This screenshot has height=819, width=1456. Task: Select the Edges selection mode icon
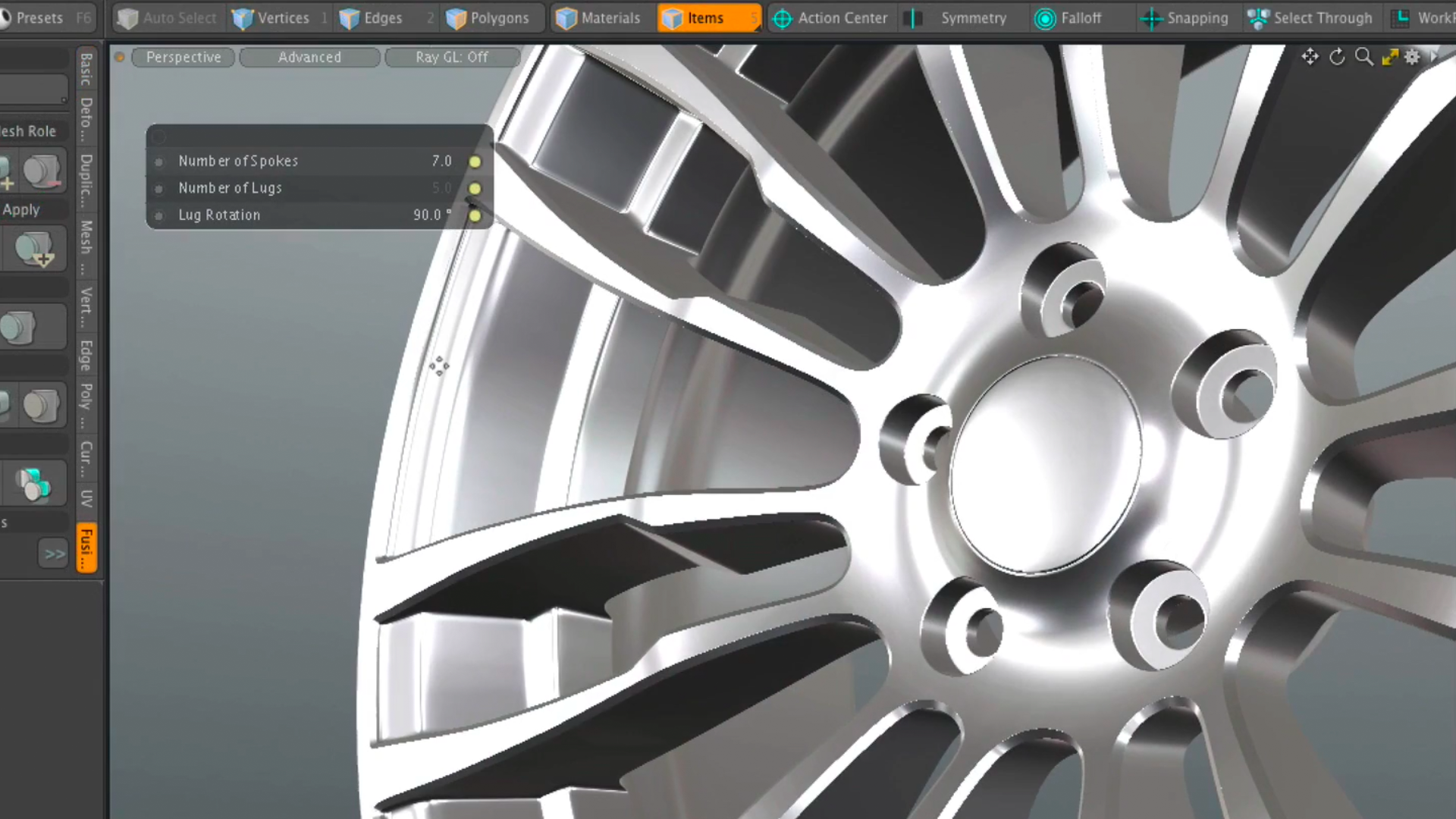tap(350, 17)
